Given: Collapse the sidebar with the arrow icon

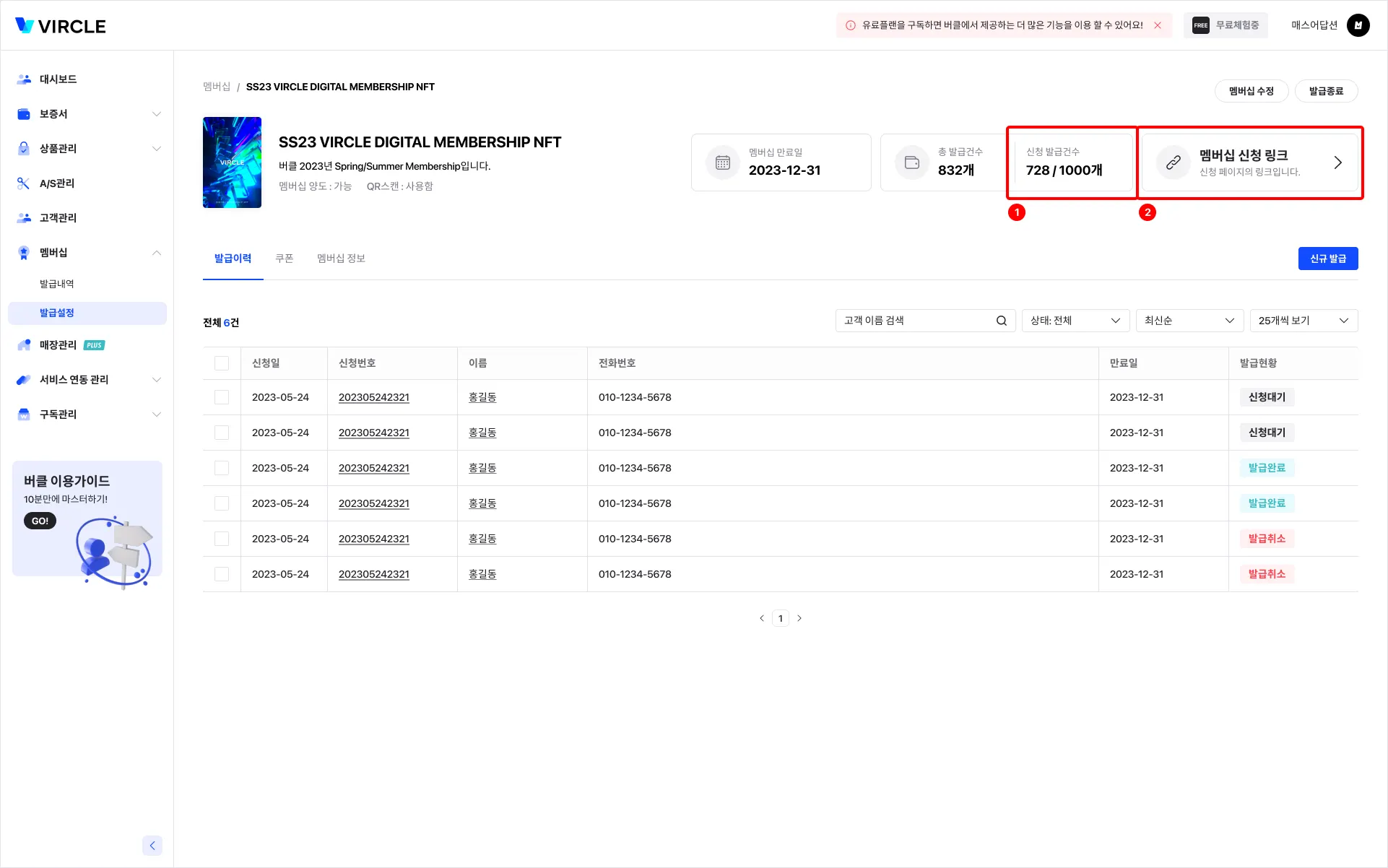Looking at the screenshot, I should pyautogui.click(x=152, y=846).
